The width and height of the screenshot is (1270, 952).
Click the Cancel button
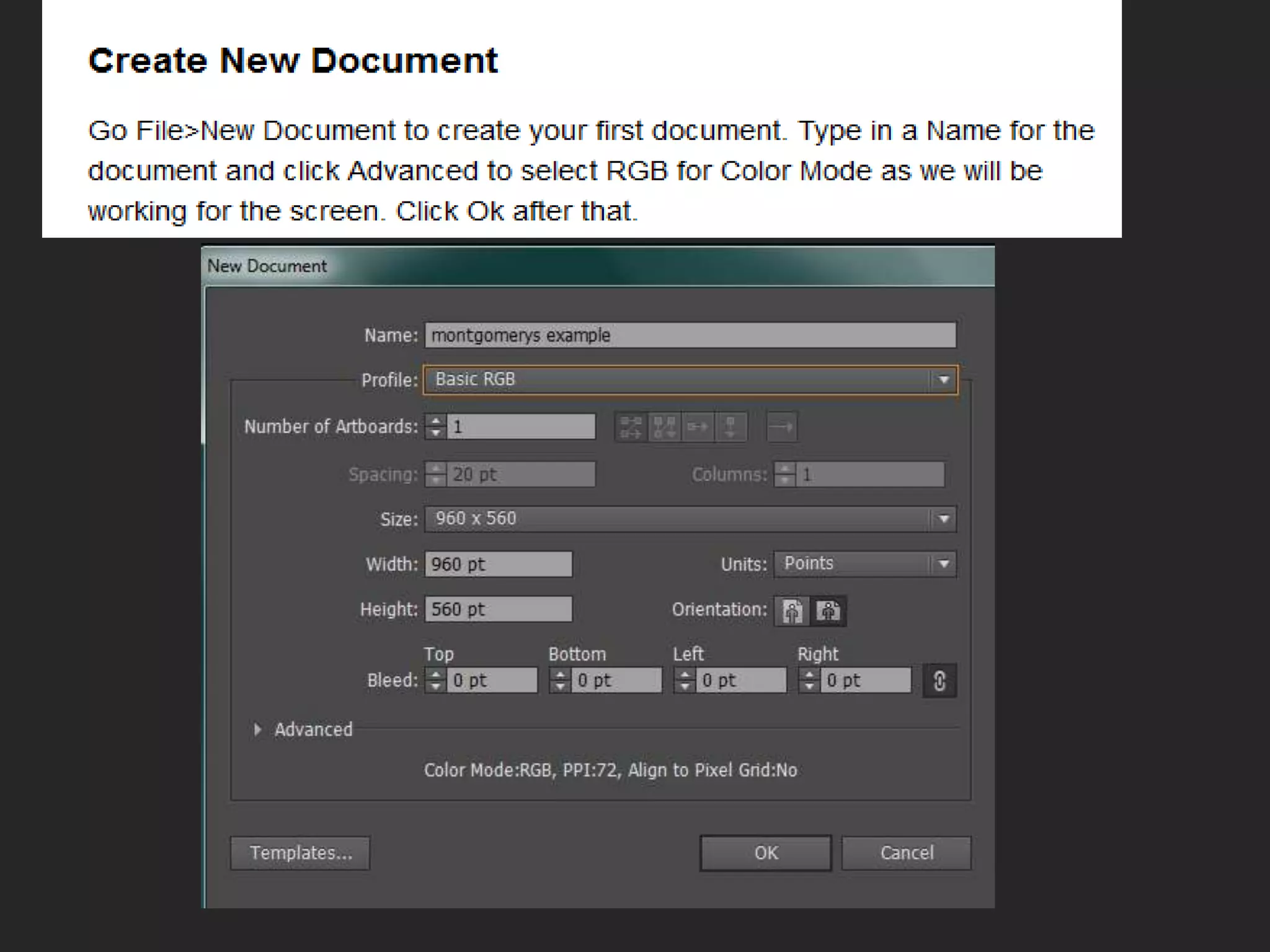(x=906, y=853)
